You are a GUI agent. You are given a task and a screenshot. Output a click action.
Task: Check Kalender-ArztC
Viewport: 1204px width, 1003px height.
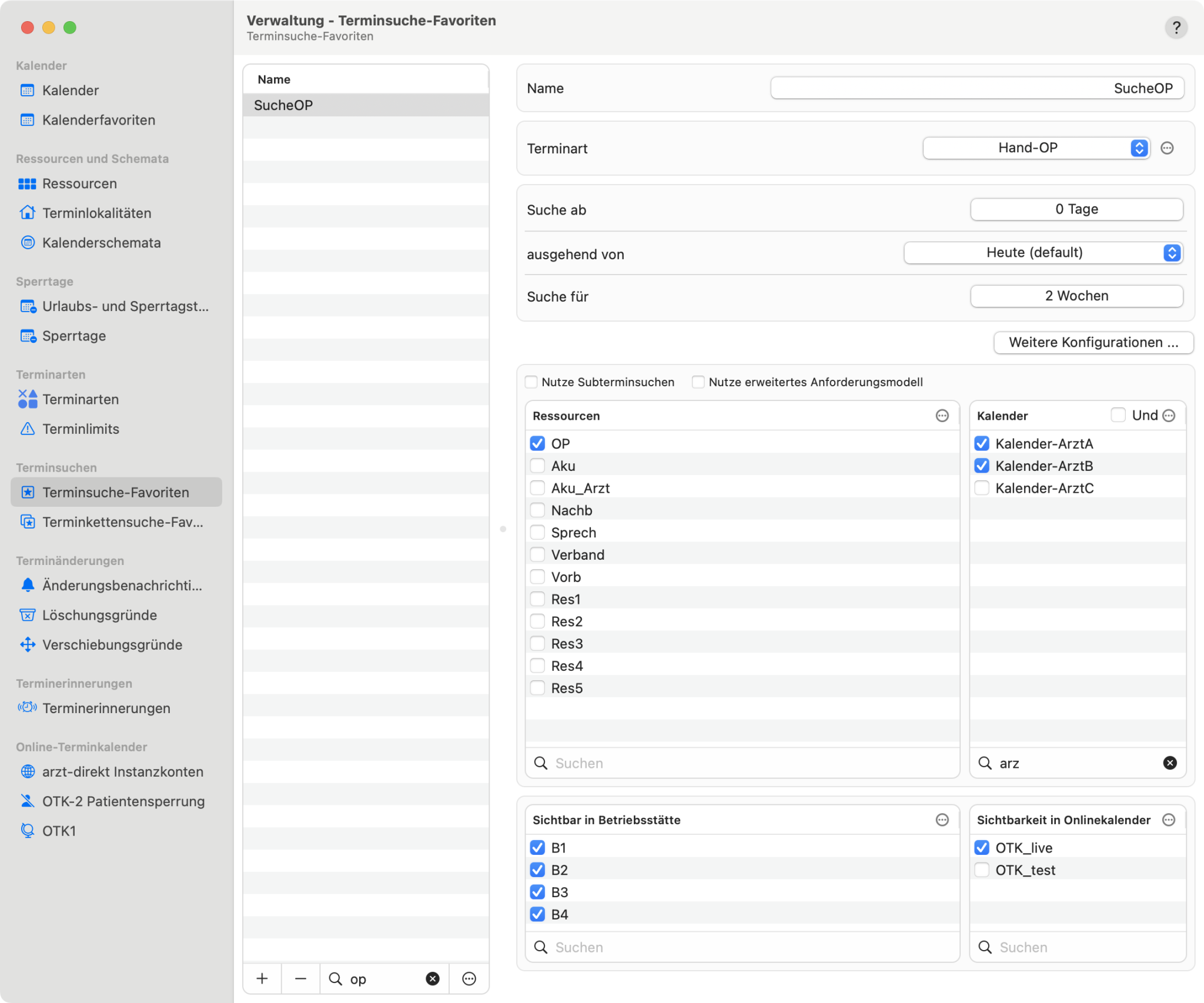tap(982, 488)
